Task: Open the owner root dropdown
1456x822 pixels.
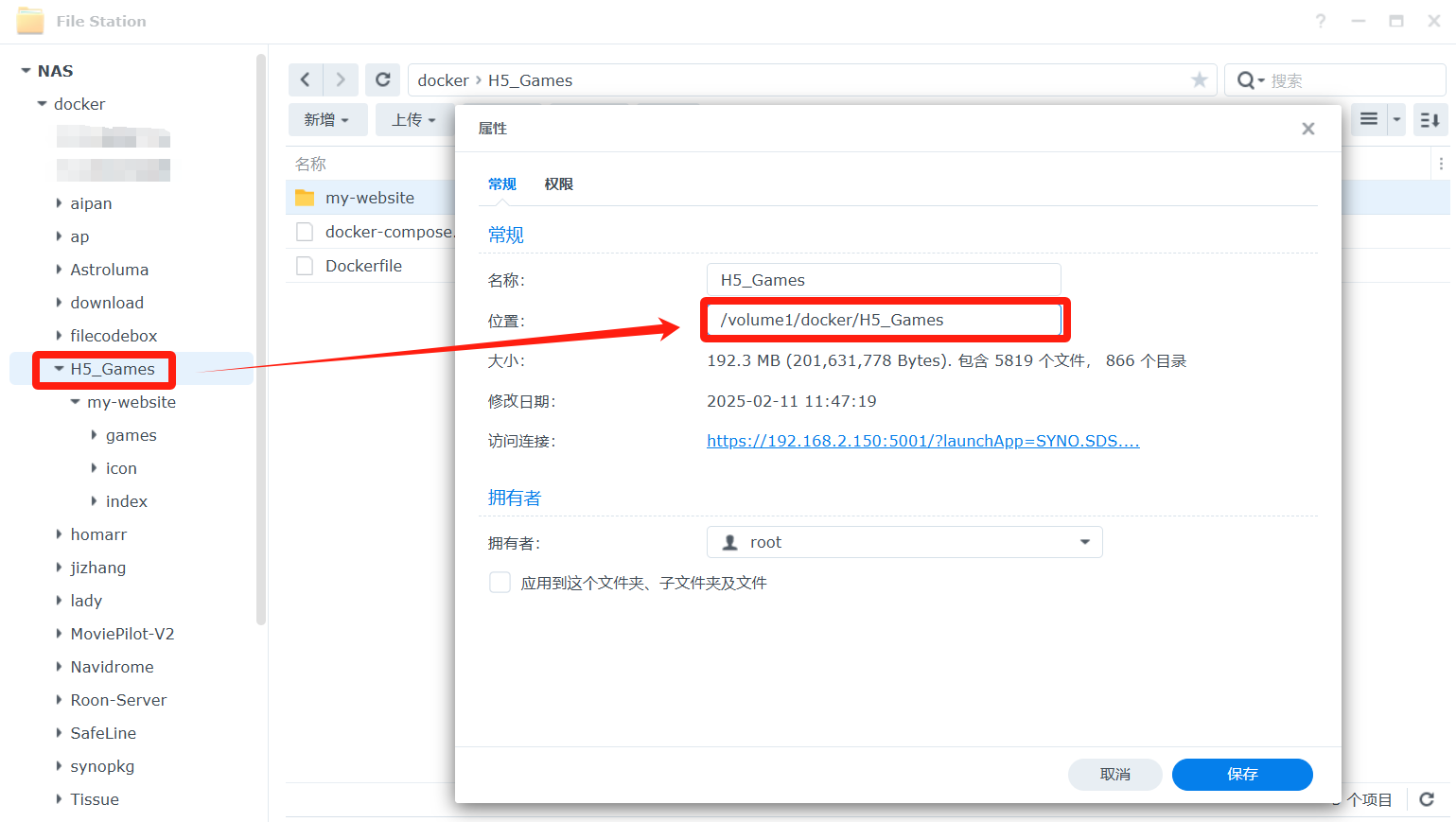Action: coord(904,542)
